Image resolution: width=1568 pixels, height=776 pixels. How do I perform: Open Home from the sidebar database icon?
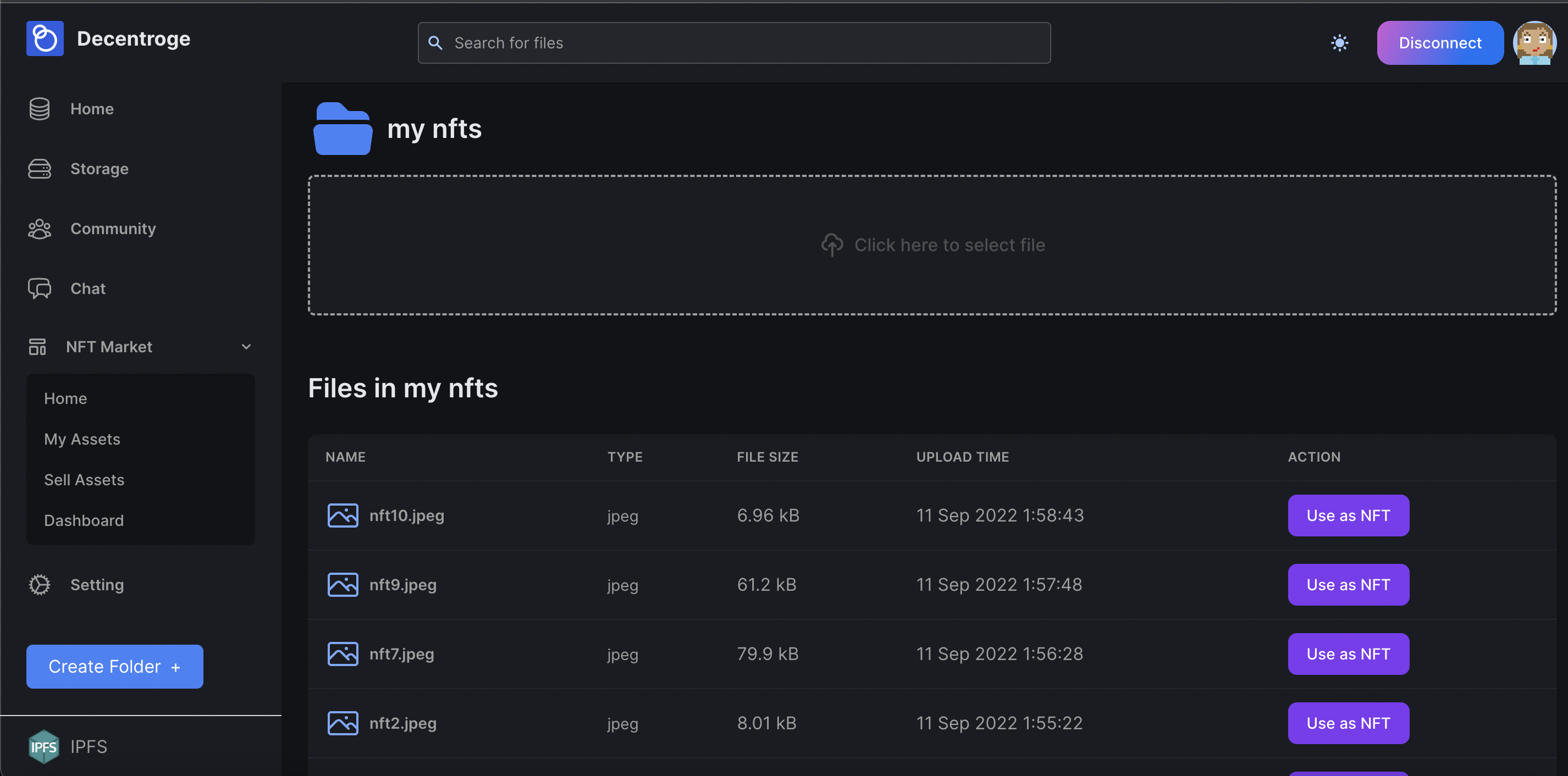click(x=40, y=109)
